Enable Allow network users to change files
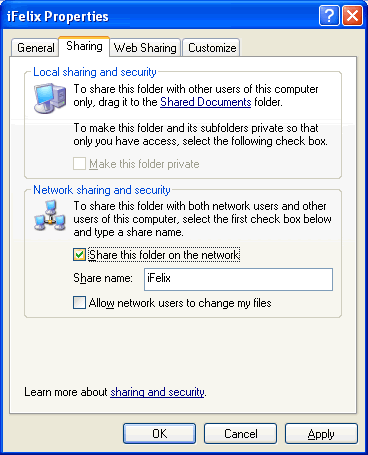Image resolution: width=368 pixels, height=455 pixels. [79, 303]
